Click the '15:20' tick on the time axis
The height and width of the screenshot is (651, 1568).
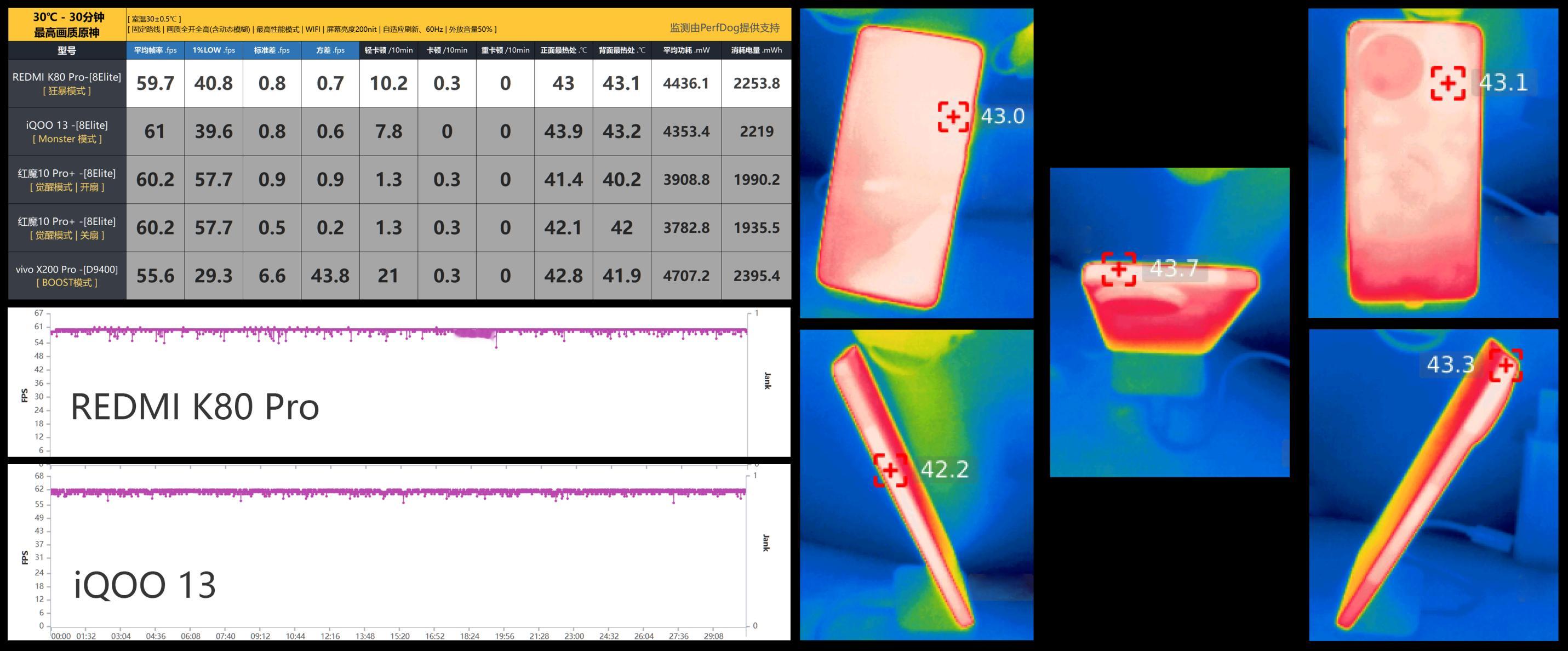coord(400,636)
